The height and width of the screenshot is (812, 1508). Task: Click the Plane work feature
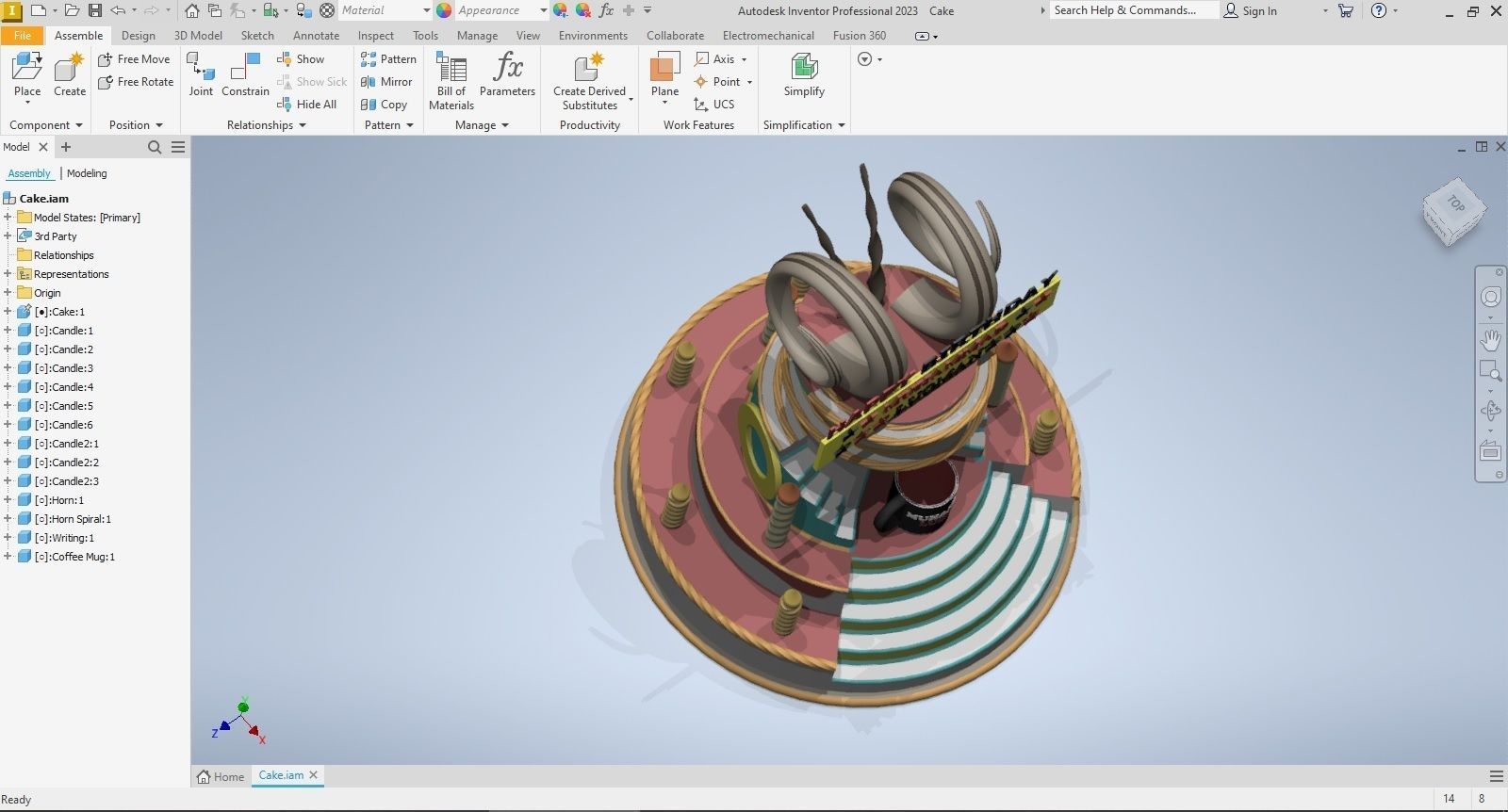tap(664, 75)
